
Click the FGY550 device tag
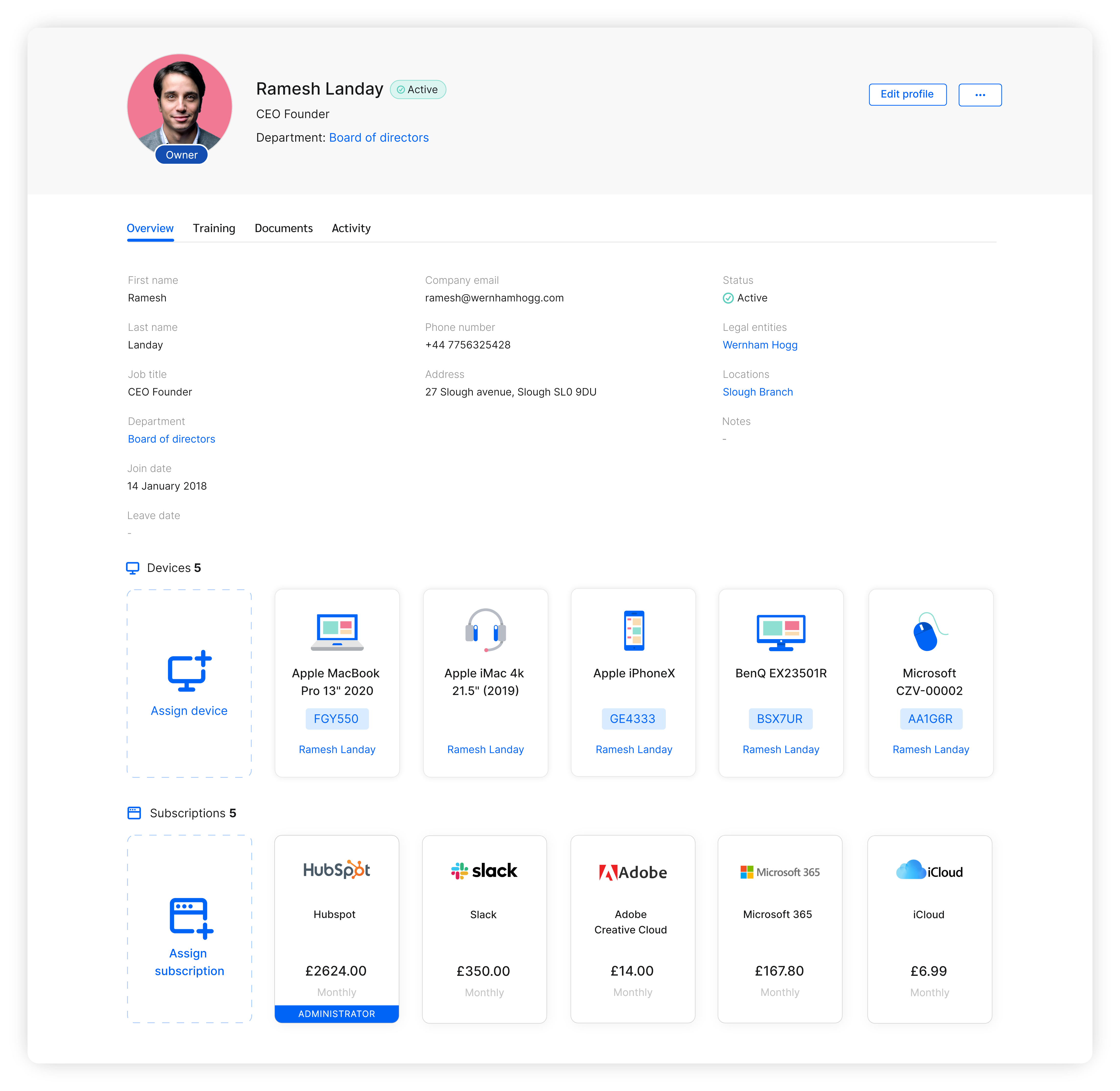tap(336, 719)
